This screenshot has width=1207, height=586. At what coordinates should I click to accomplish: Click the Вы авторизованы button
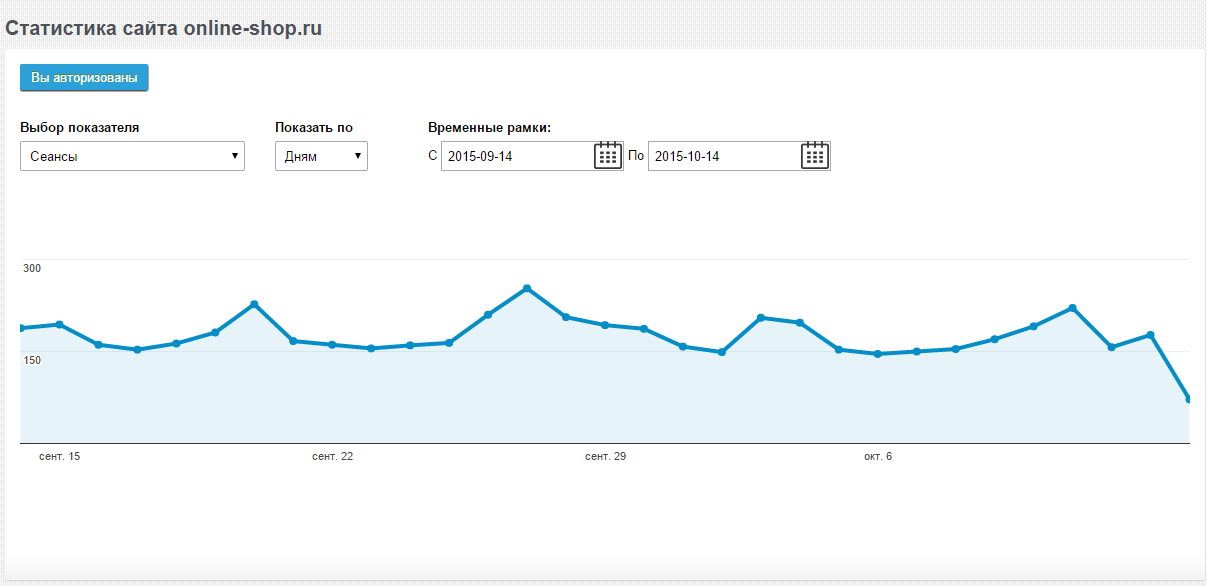[x=84, y=77]
